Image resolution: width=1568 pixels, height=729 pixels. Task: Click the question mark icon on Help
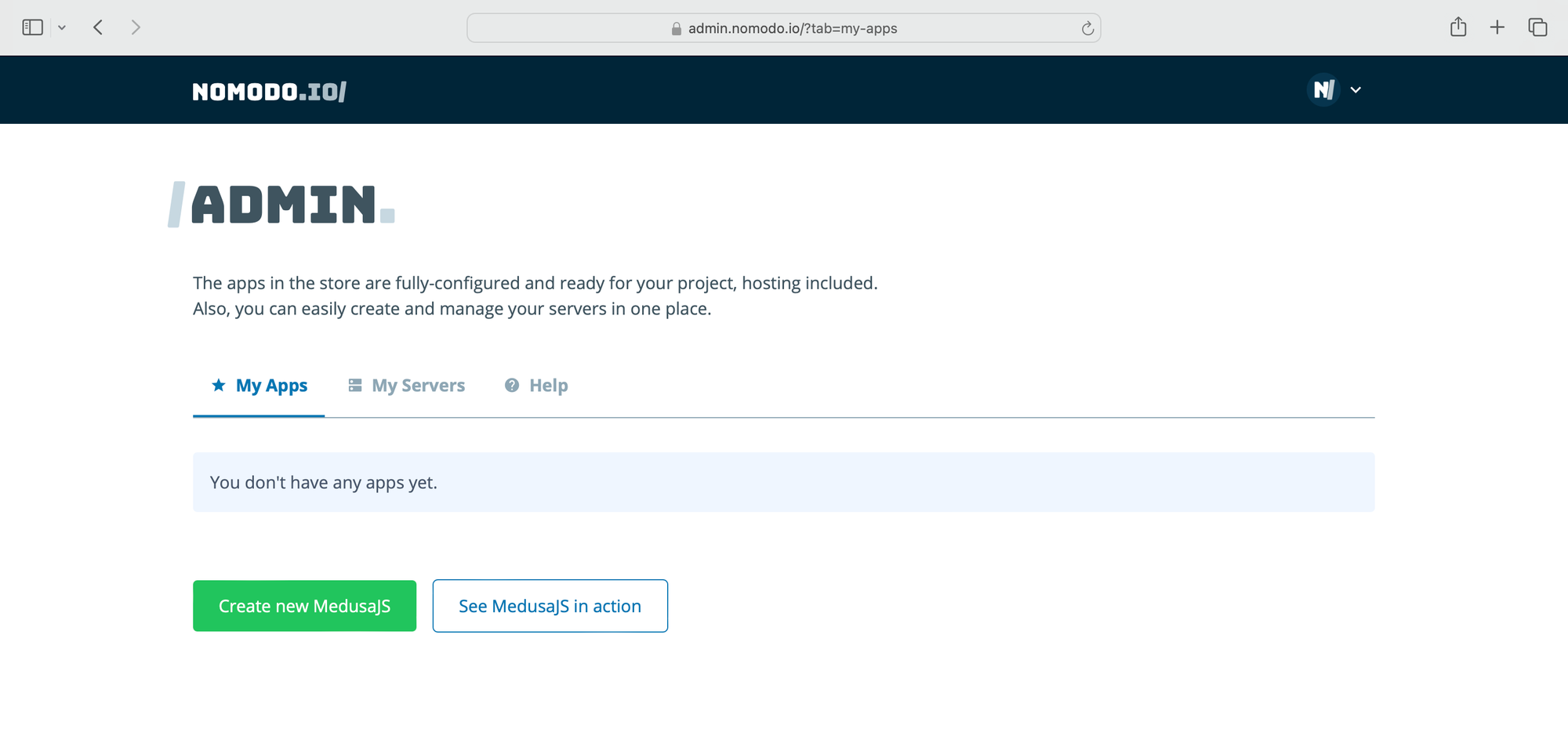click(512, 385)
